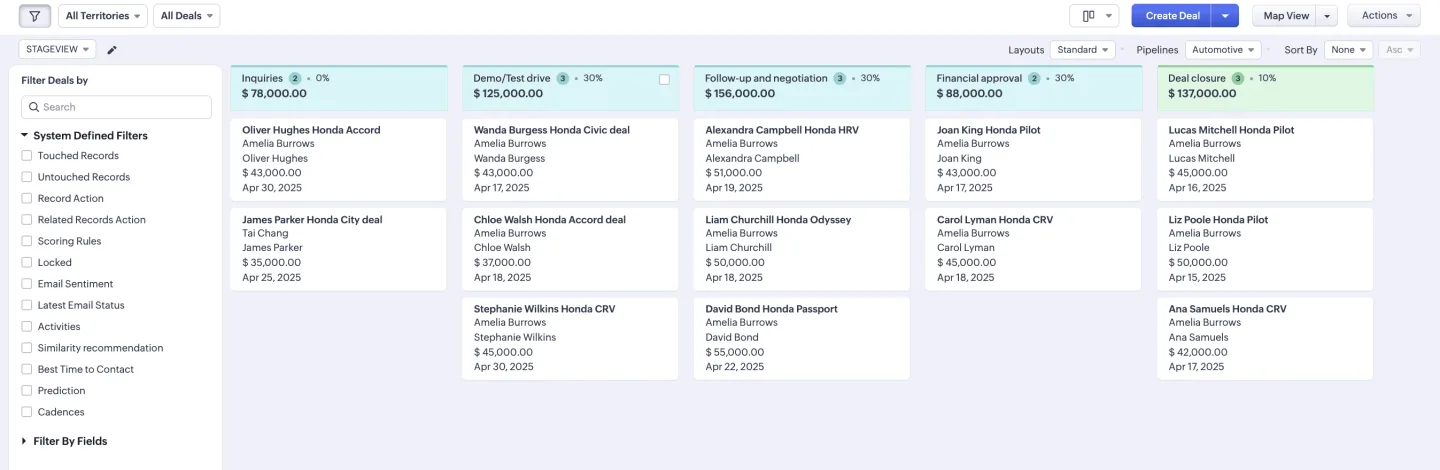The width and height of the screenshot is (1440, 470).
Task: Tick the Demo/Test drive column checkbox
Action: tap(664, 80)
